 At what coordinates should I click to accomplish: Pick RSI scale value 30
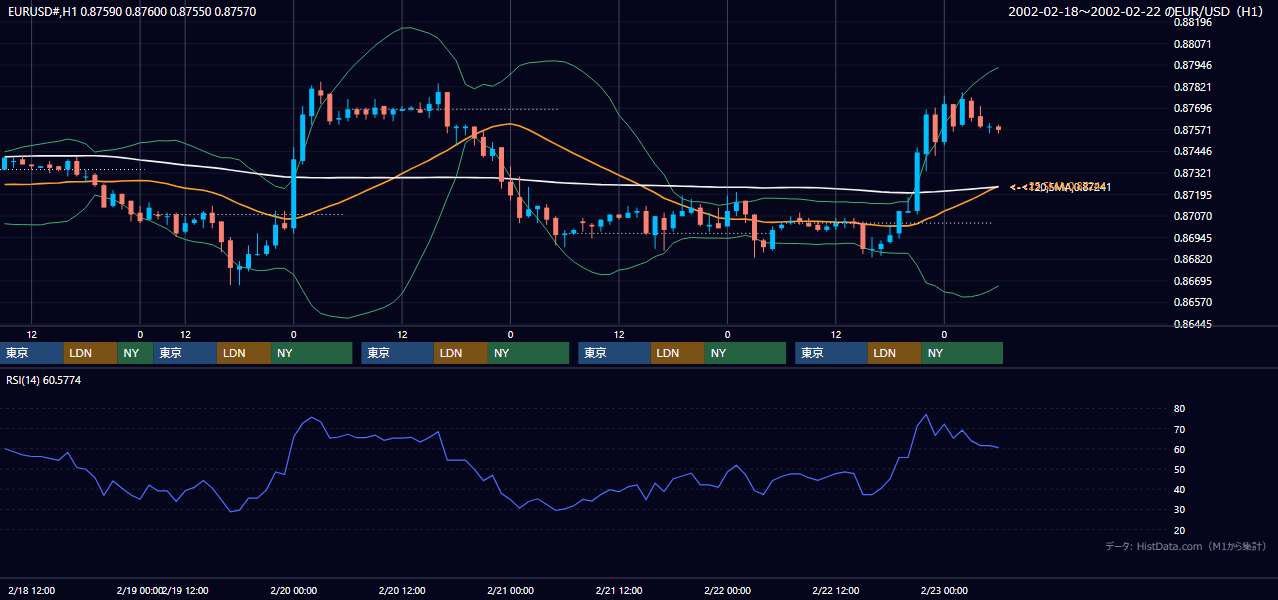[1179, 510]
